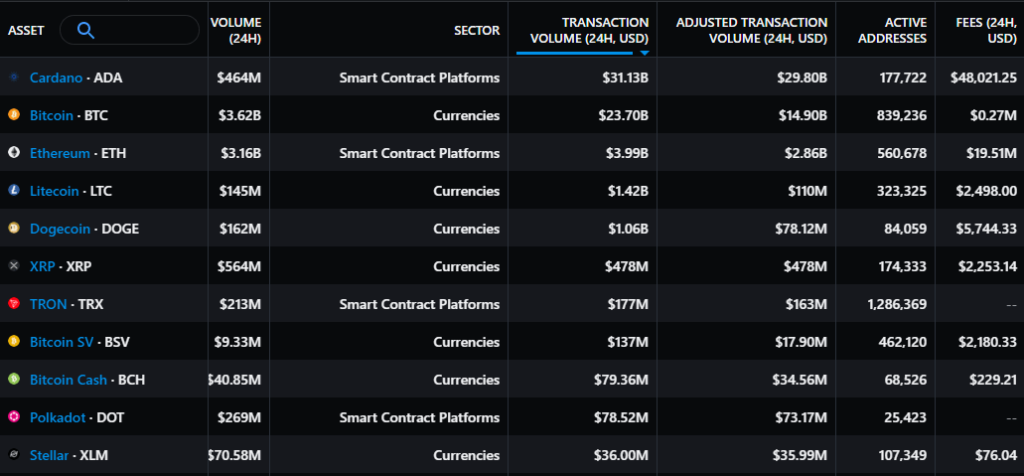The height and width of the screenshot is (476, 1024).
Task: Sort by Fees (24H, USD) header
Action: 985,31
